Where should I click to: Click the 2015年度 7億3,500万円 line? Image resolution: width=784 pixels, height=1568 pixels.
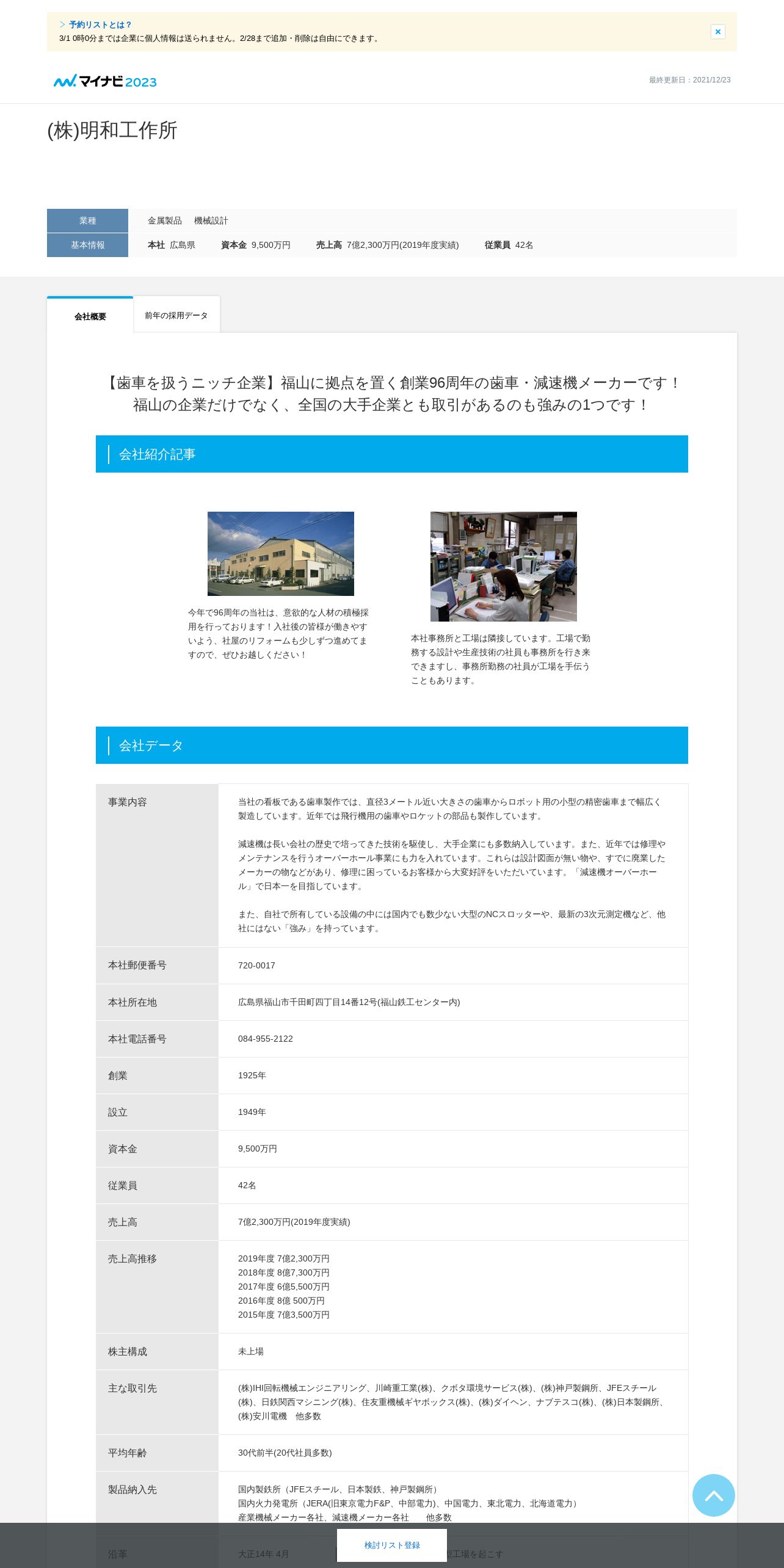(x=284, y=1315)
